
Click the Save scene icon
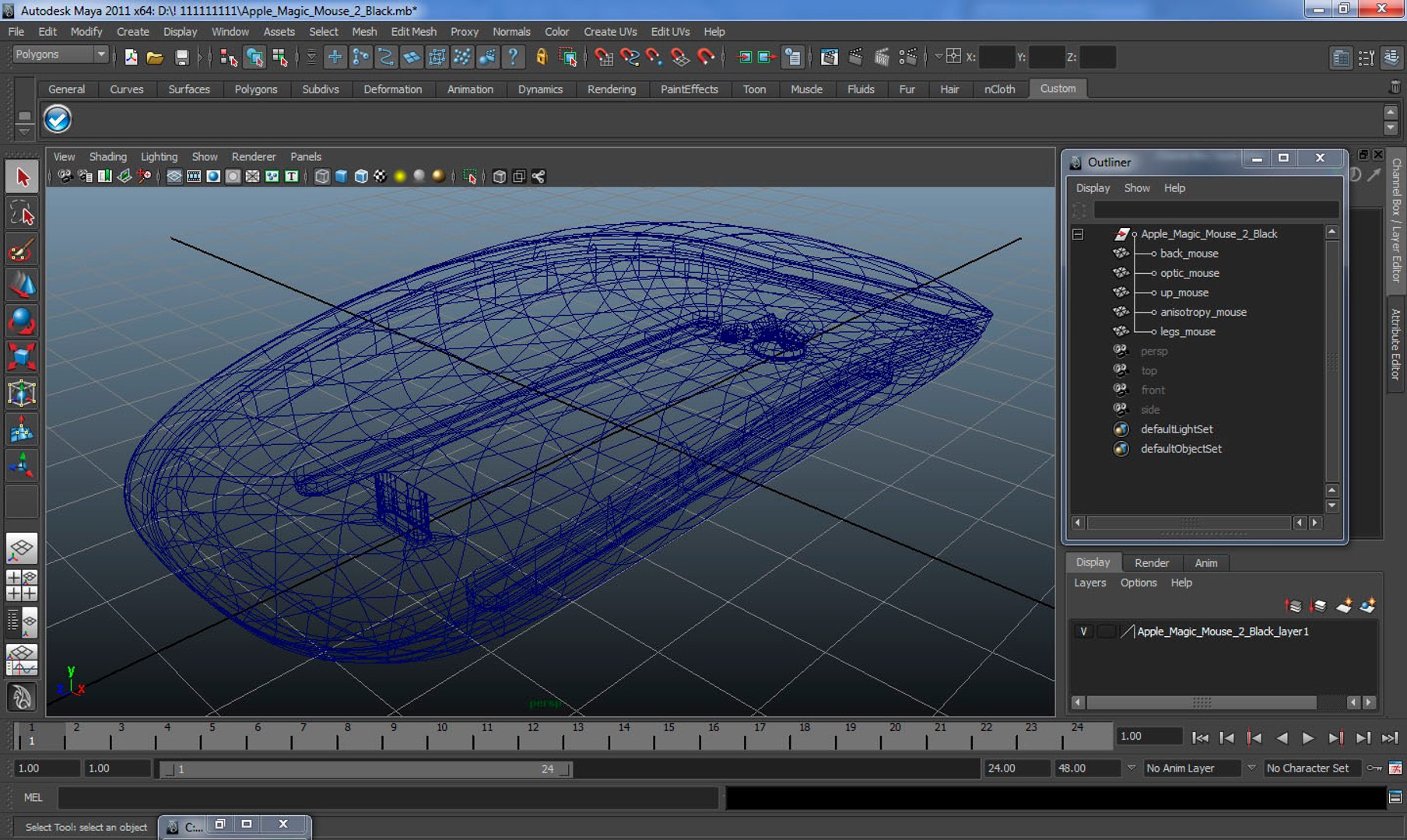181,57
